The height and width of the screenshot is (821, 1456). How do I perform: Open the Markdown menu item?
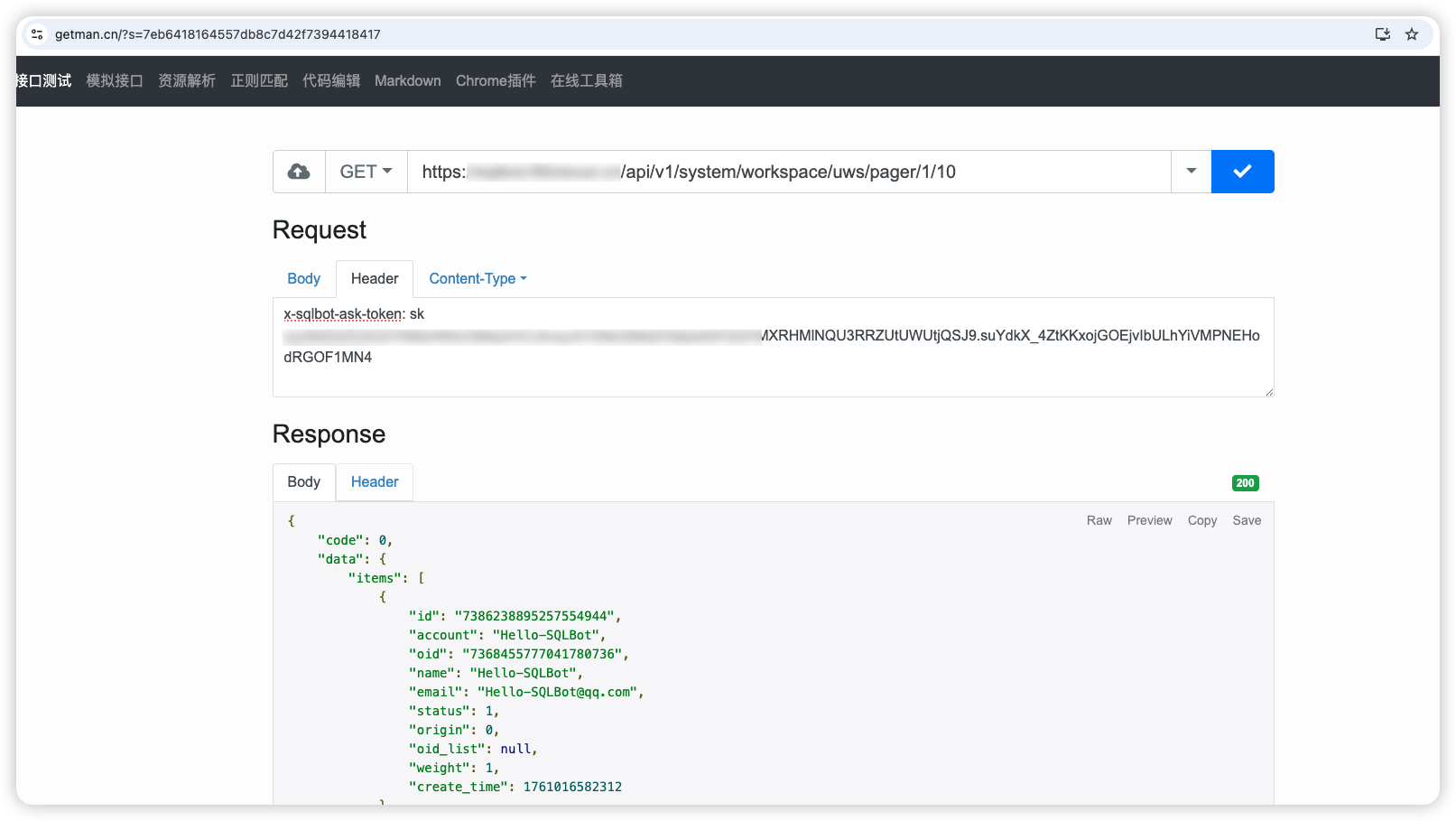point(407,80)
